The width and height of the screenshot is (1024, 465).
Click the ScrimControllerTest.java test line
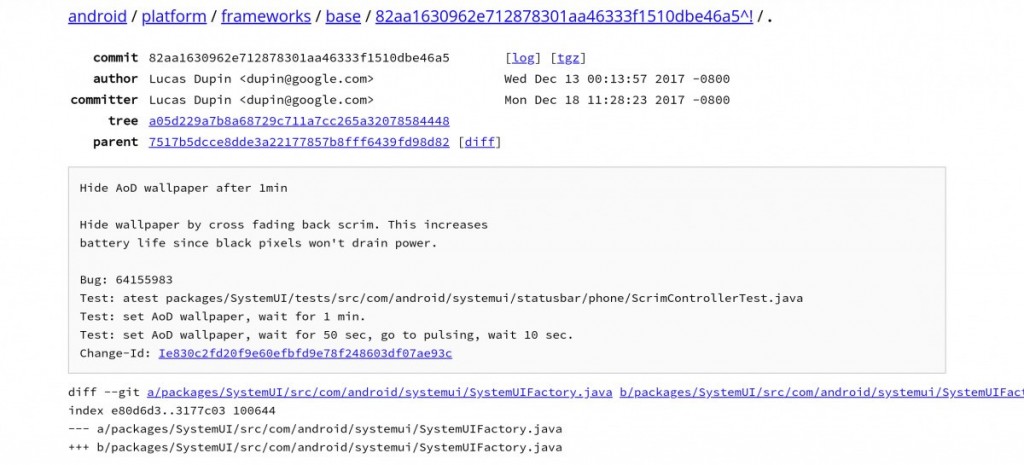coord(440,298)
